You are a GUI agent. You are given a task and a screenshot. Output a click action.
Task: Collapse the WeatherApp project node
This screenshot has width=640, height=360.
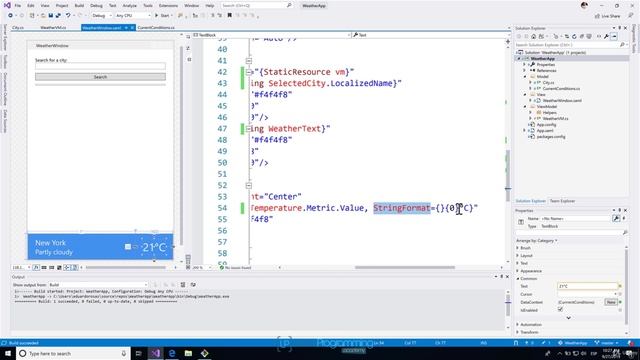[x=519, y=59]
